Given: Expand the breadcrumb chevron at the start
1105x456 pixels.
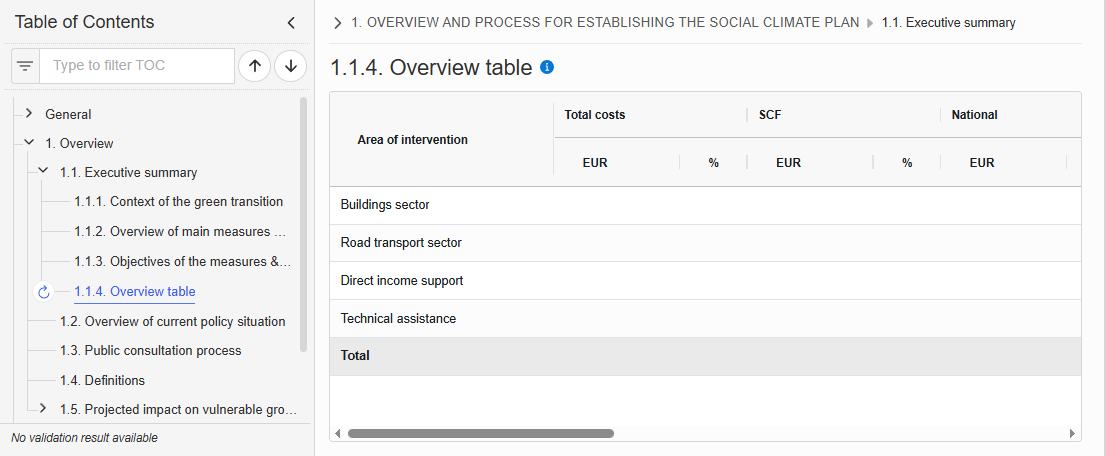Looking at the screenshot, I should pos(338,23).
